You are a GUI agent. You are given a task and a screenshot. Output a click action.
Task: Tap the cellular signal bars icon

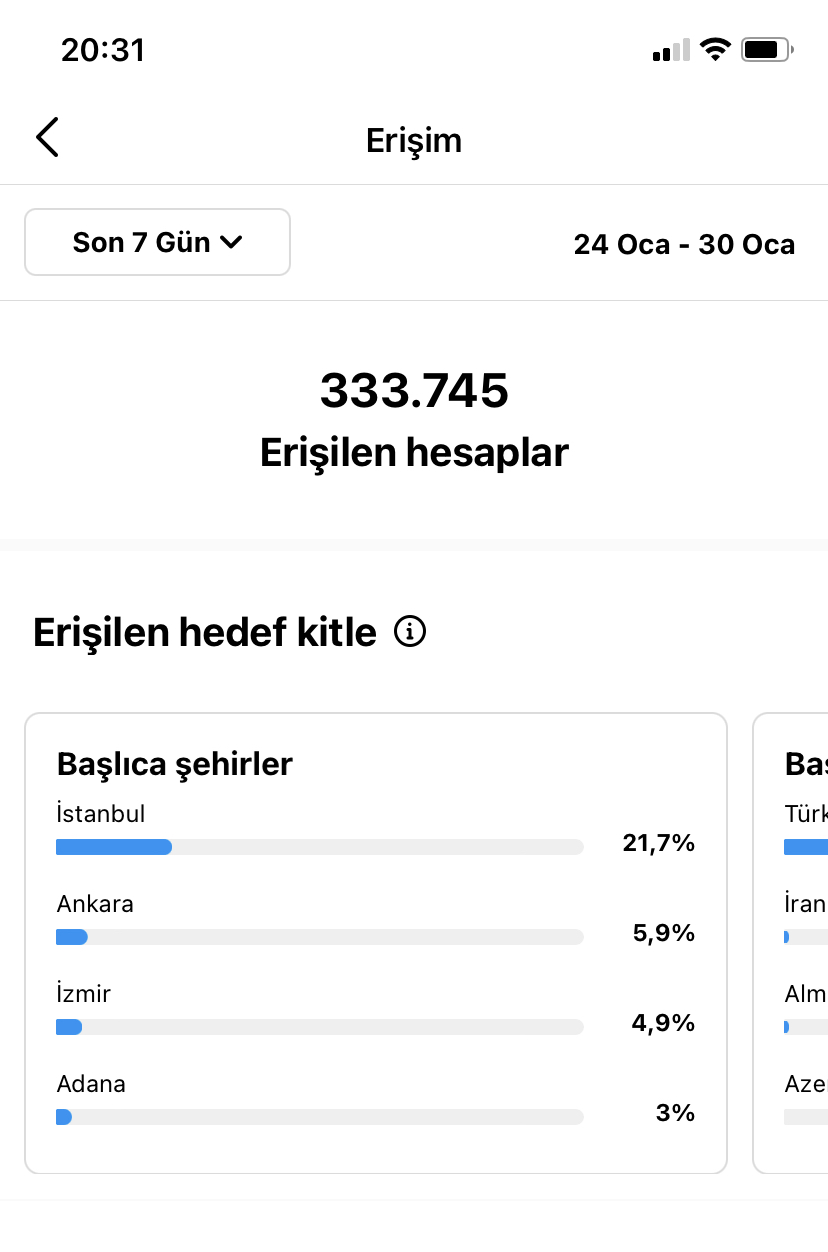pos(671,50)
